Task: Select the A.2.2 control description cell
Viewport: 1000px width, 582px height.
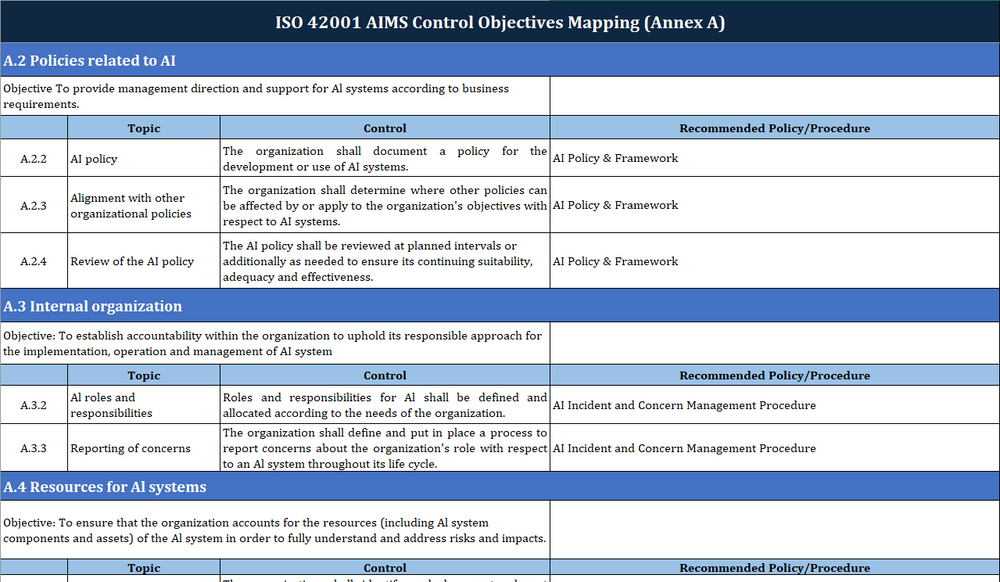Action: point(385,158)
